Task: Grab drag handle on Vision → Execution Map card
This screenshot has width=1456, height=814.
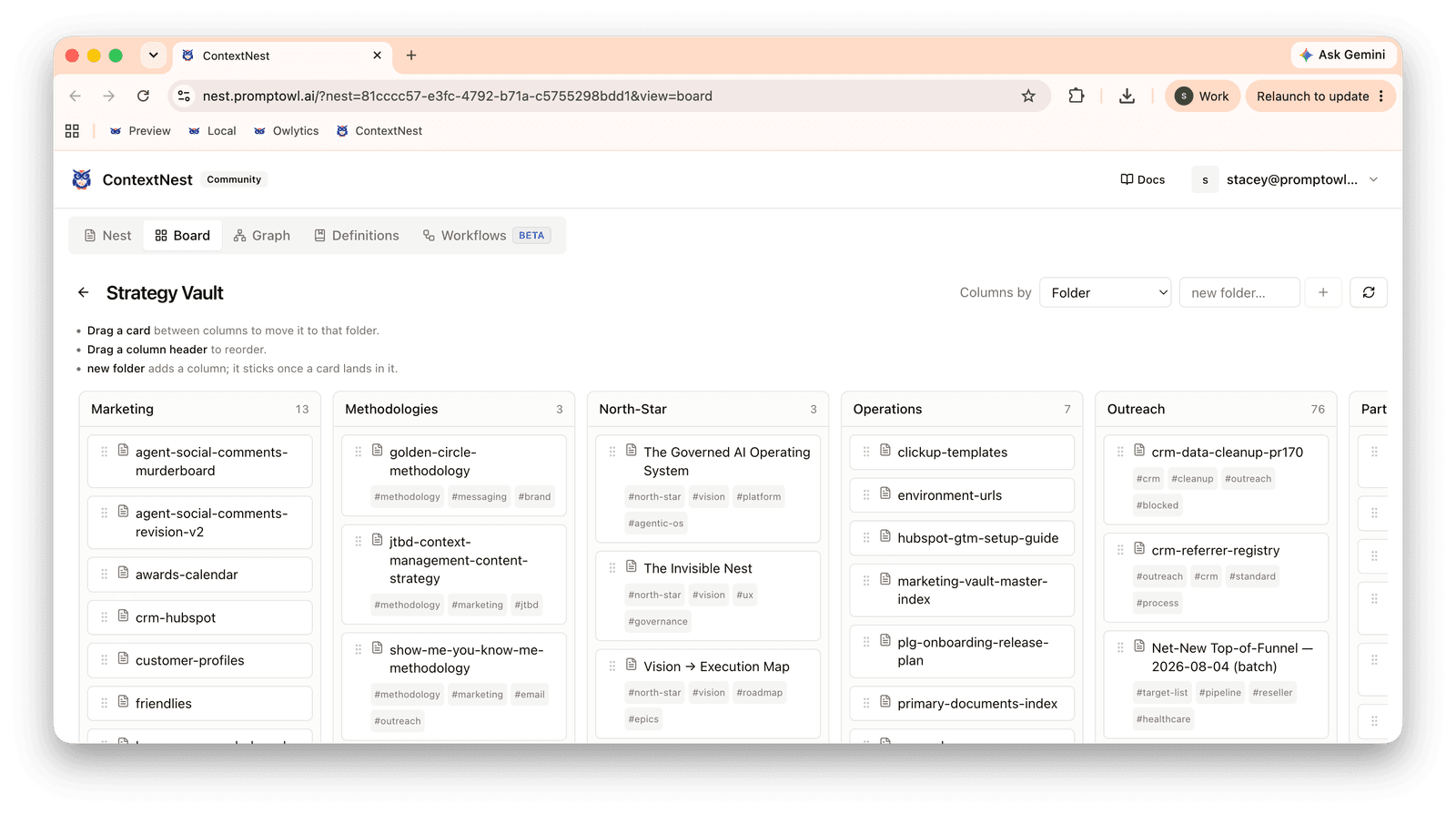Action: tap(612, 666)
